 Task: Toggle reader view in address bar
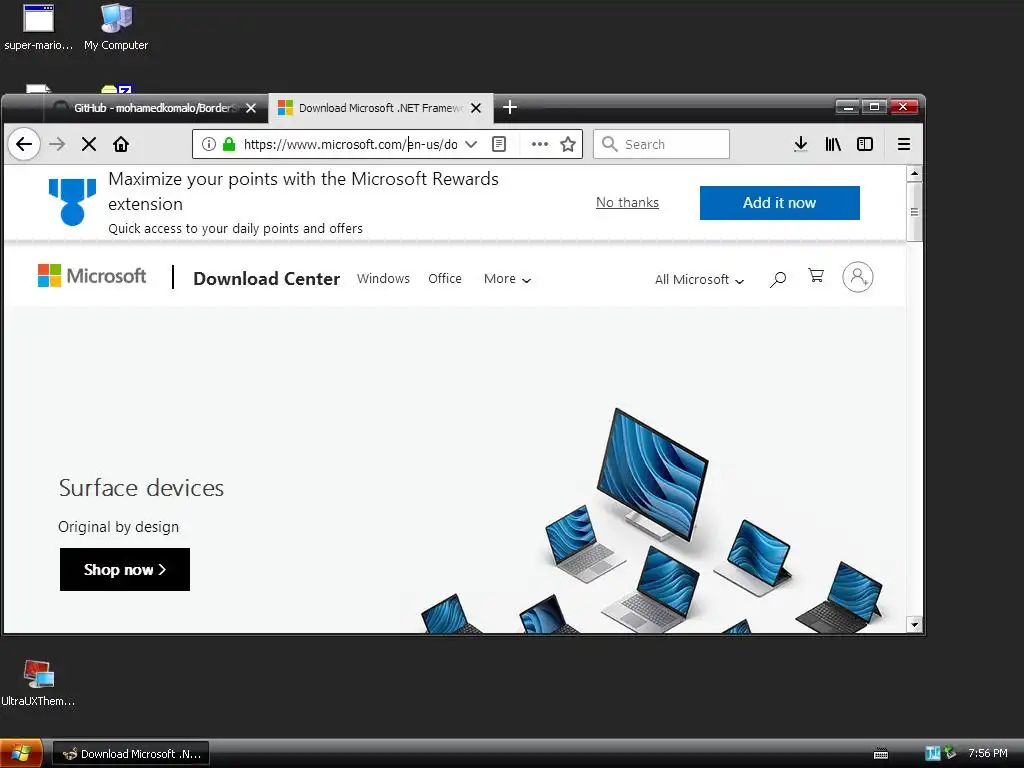499,144
